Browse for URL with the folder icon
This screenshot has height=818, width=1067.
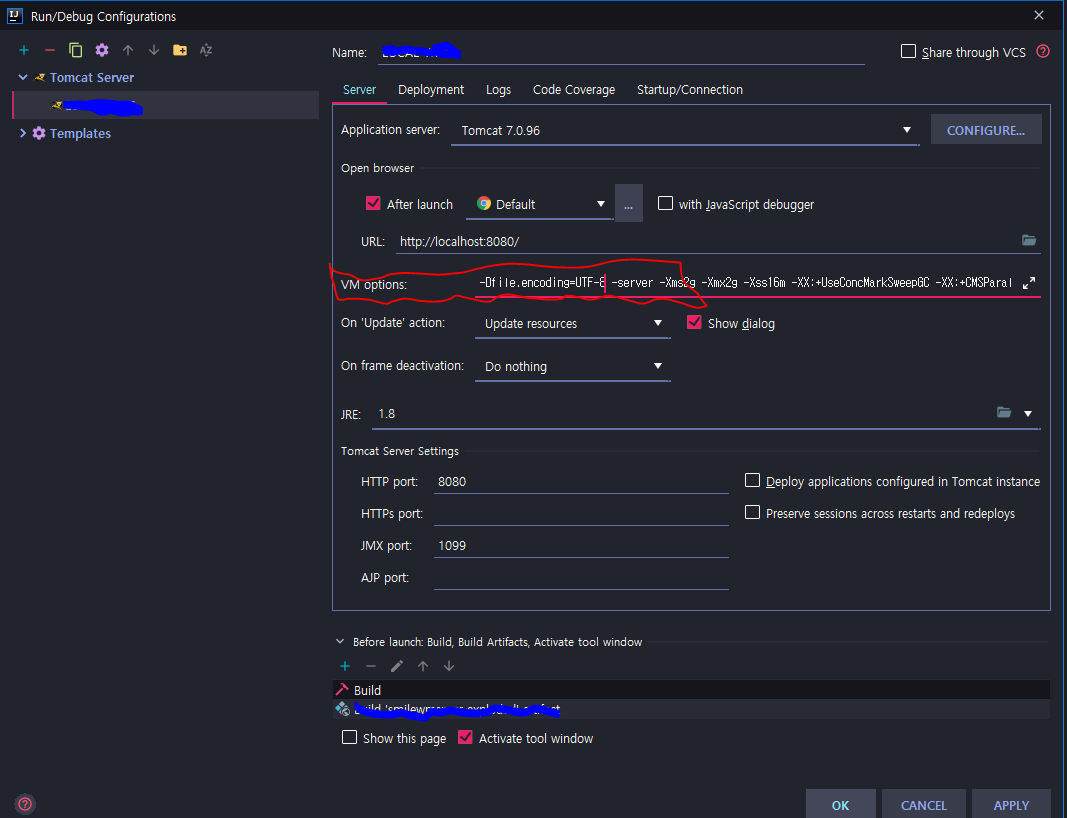coord(1029,240)
